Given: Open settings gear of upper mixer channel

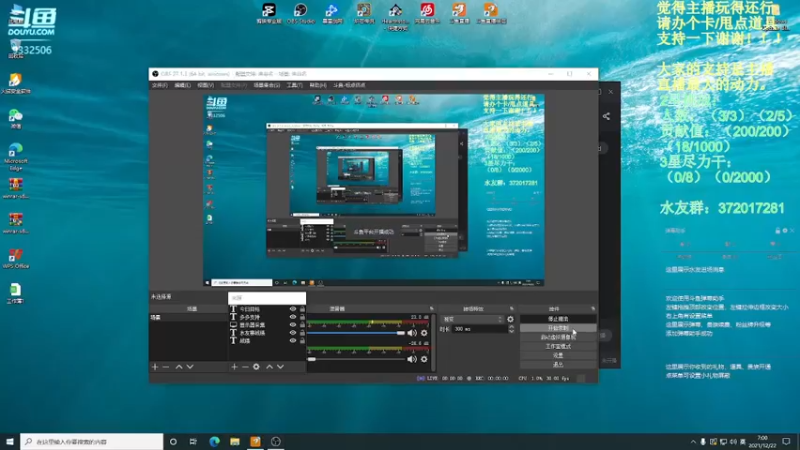Looking at the screenshot, I should [x=424, y=333].
